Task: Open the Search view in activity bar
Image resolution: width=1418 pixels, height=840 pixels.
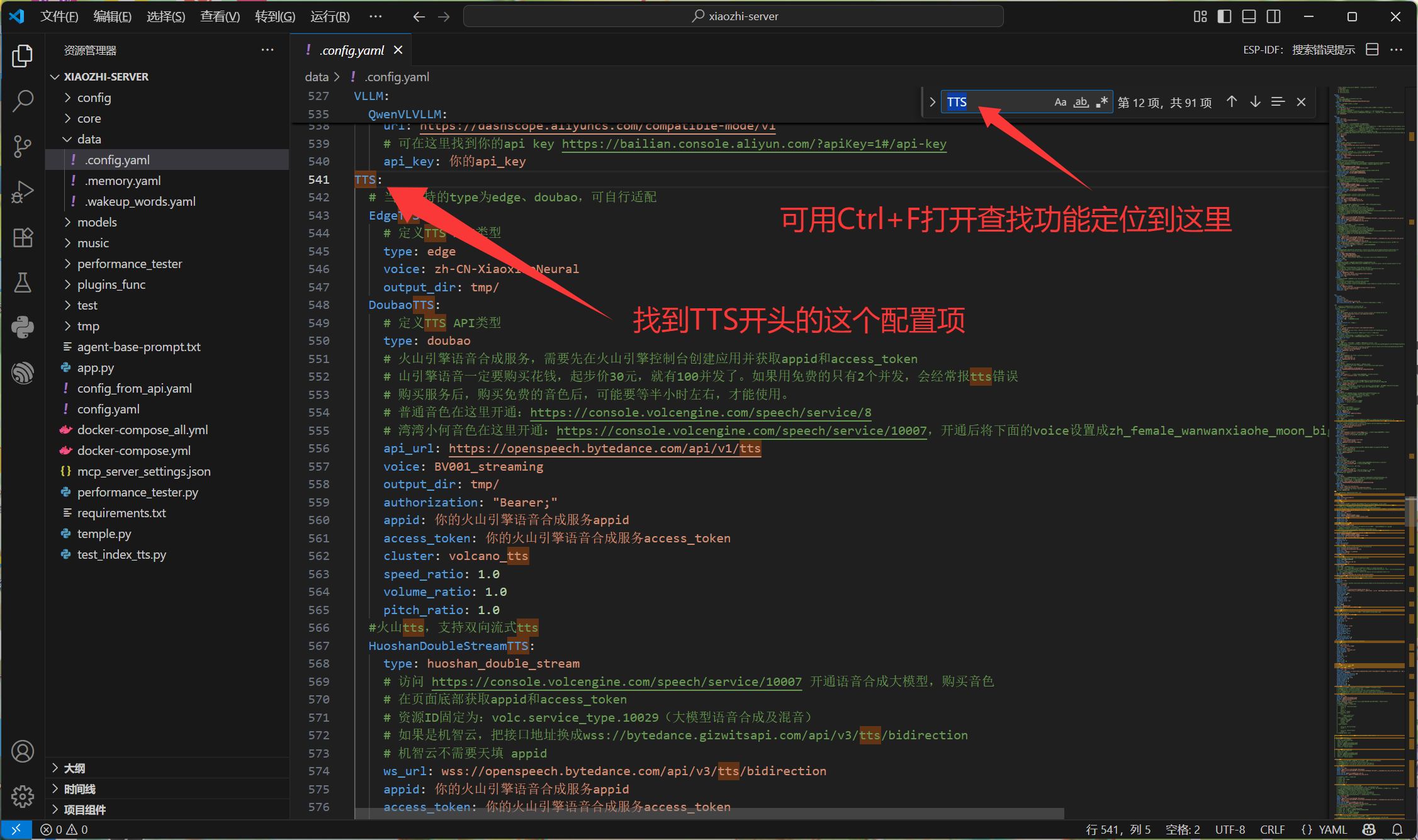Action: point(23,101)
